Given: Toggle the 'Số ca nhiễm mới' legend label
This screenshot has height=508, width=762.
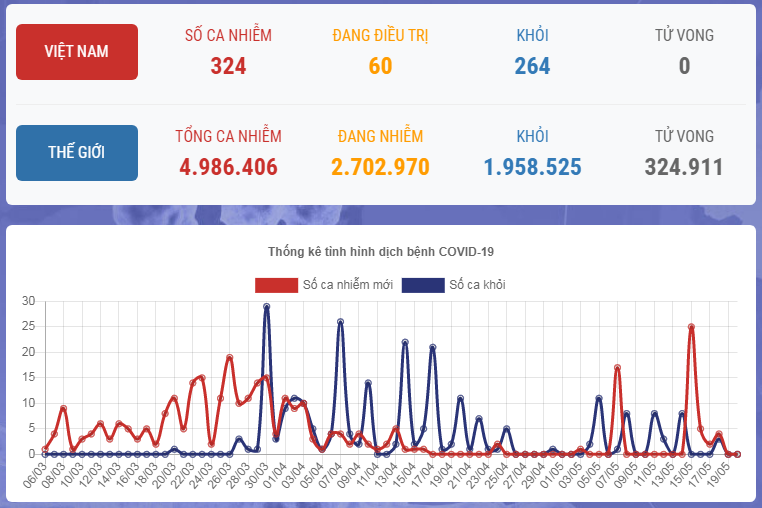Looking at the screenshot, I should pyautogui.click(x=348, y=285).
